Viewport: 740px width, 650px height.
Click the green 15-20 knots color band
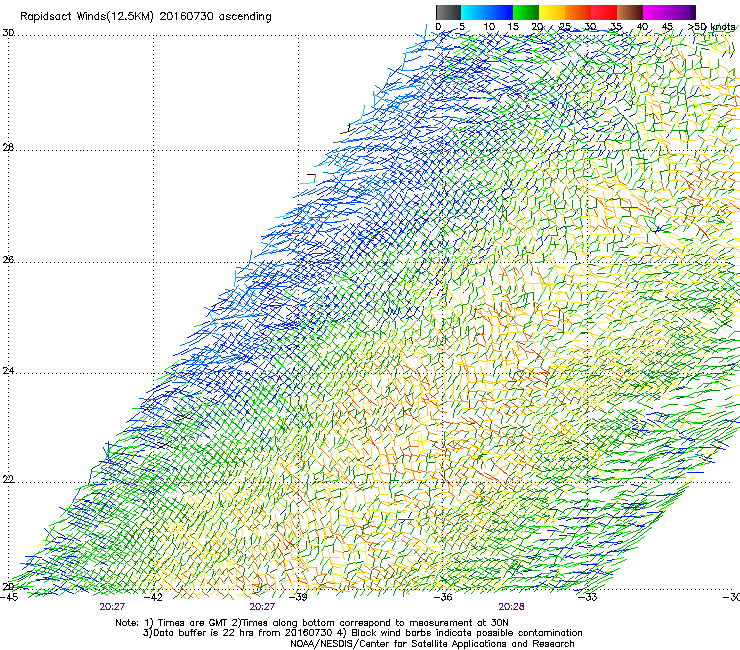(x=526, y=12)
